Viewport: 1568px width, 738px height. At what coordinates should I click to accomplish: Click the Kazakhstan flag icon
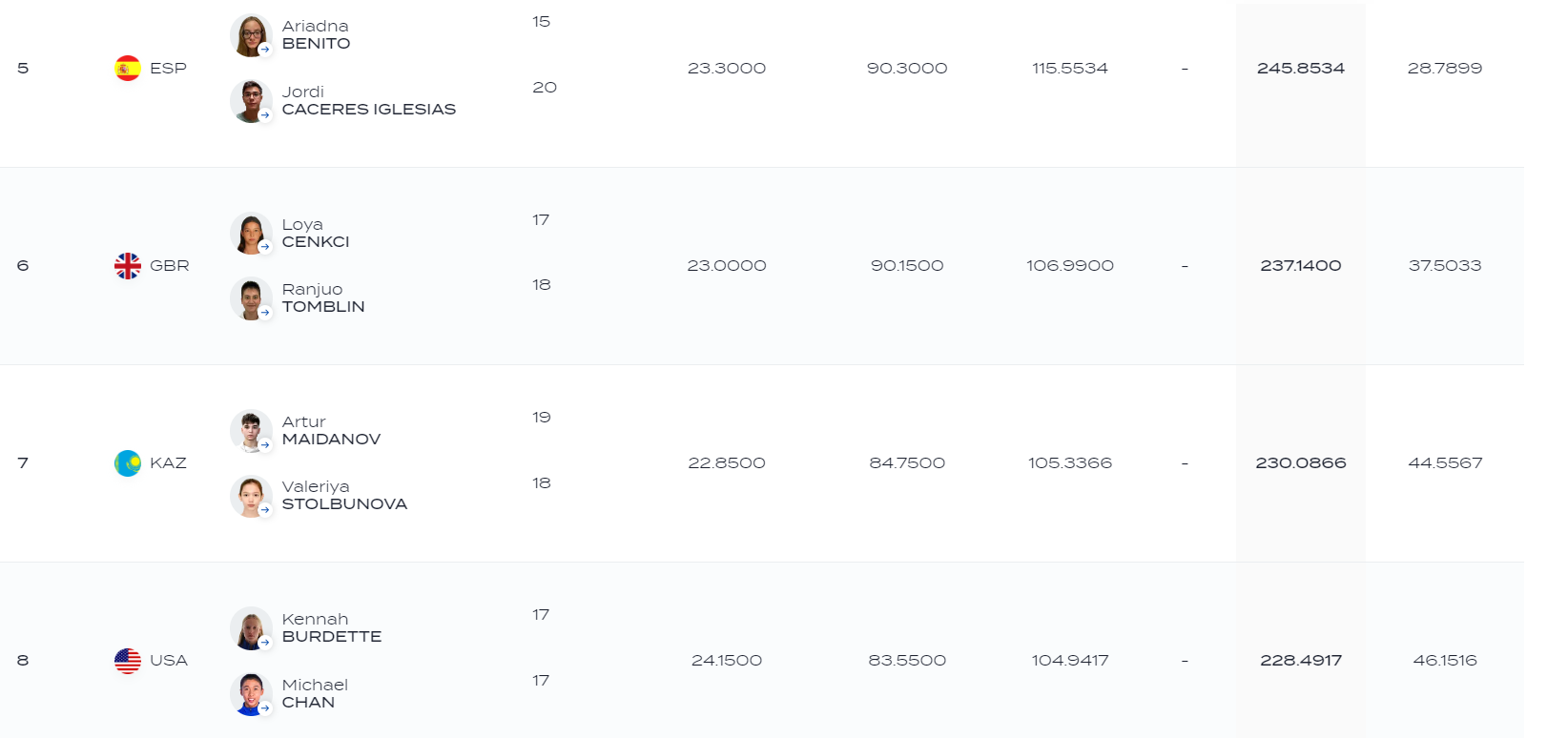tap(128, 463)
